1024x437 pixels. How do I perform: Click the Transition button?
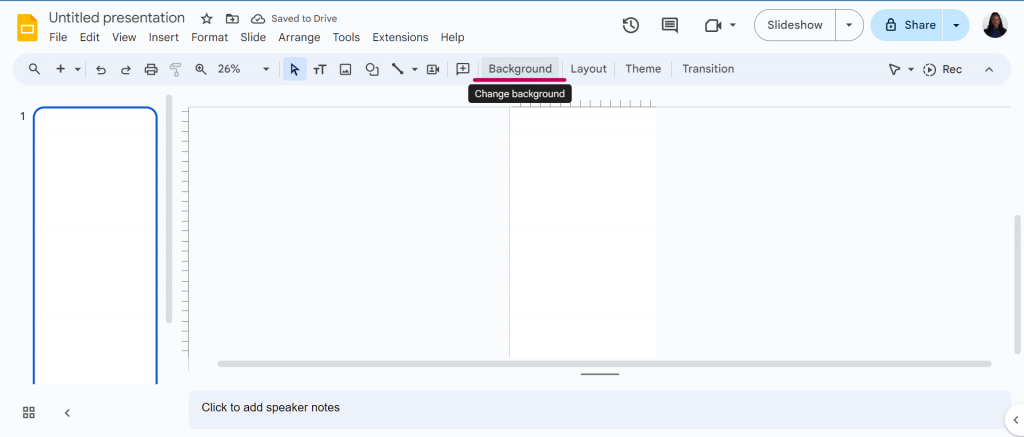pos(708,69)
